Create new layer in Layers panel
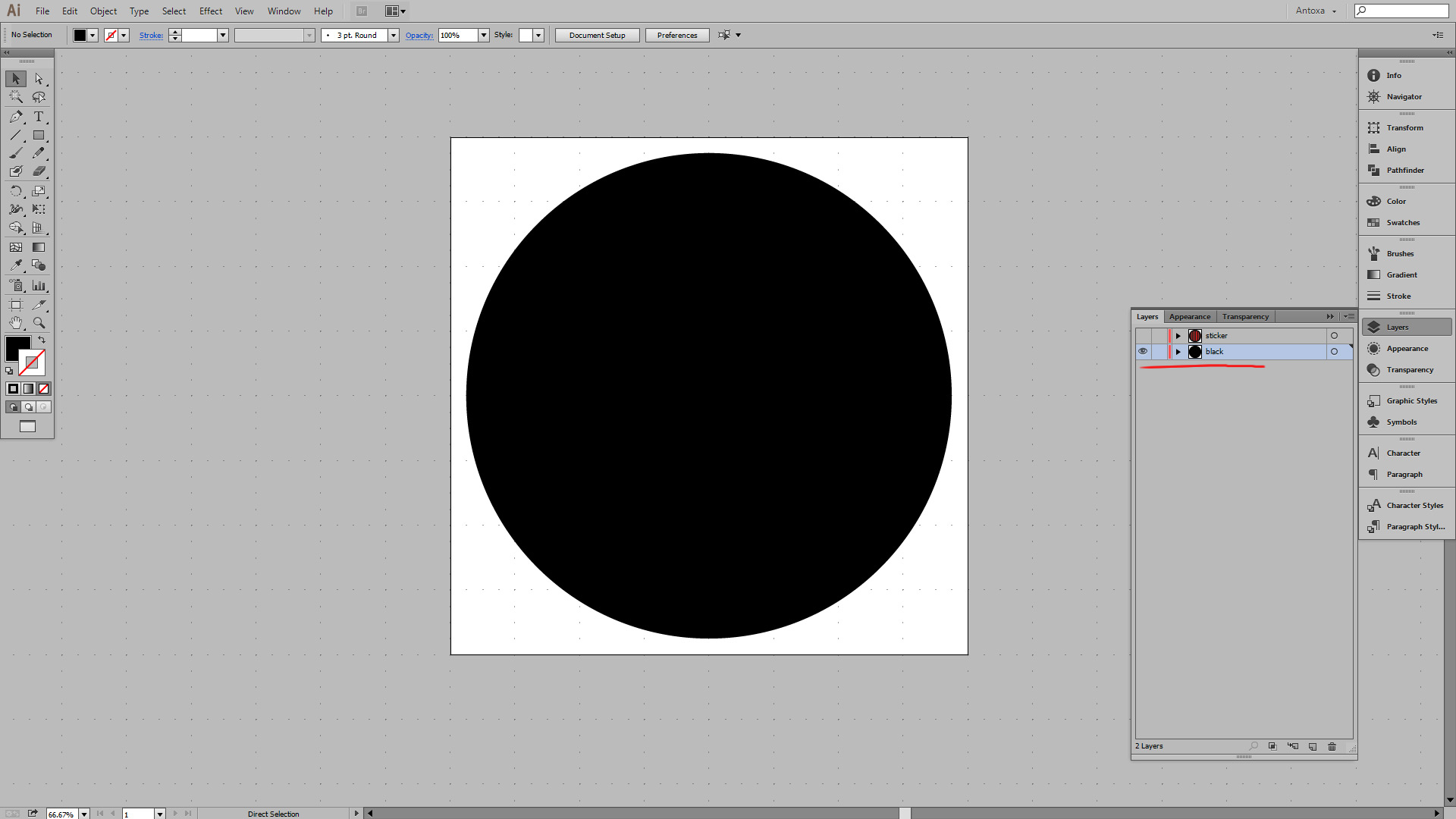The image size is (1456, 819). tap(1313, 747)
